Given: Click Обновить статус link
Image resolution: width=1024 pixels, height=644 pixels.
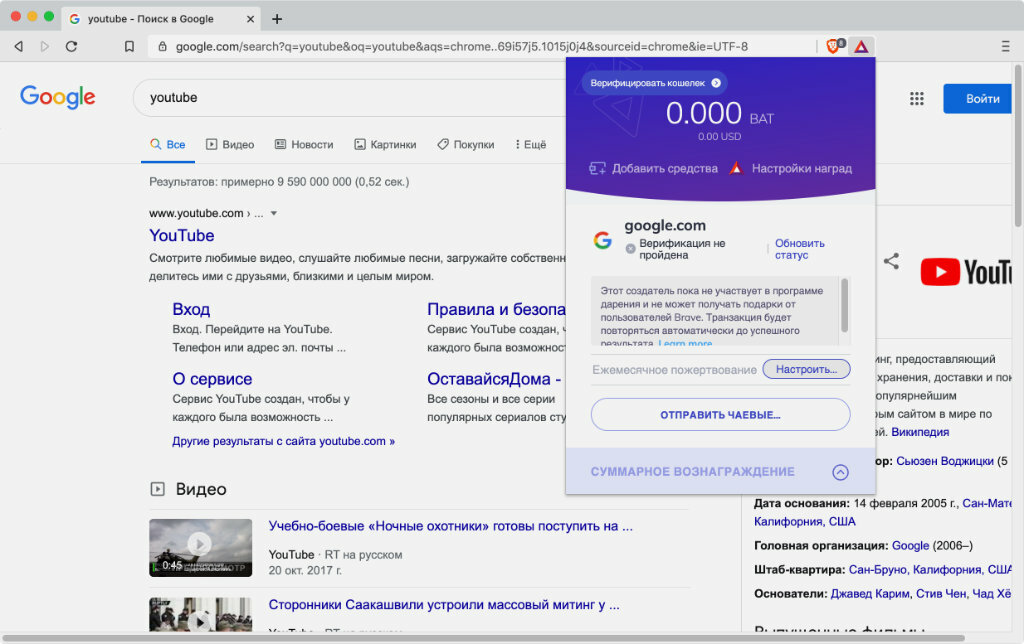Looking at the screenshot, I should (799, 249).
